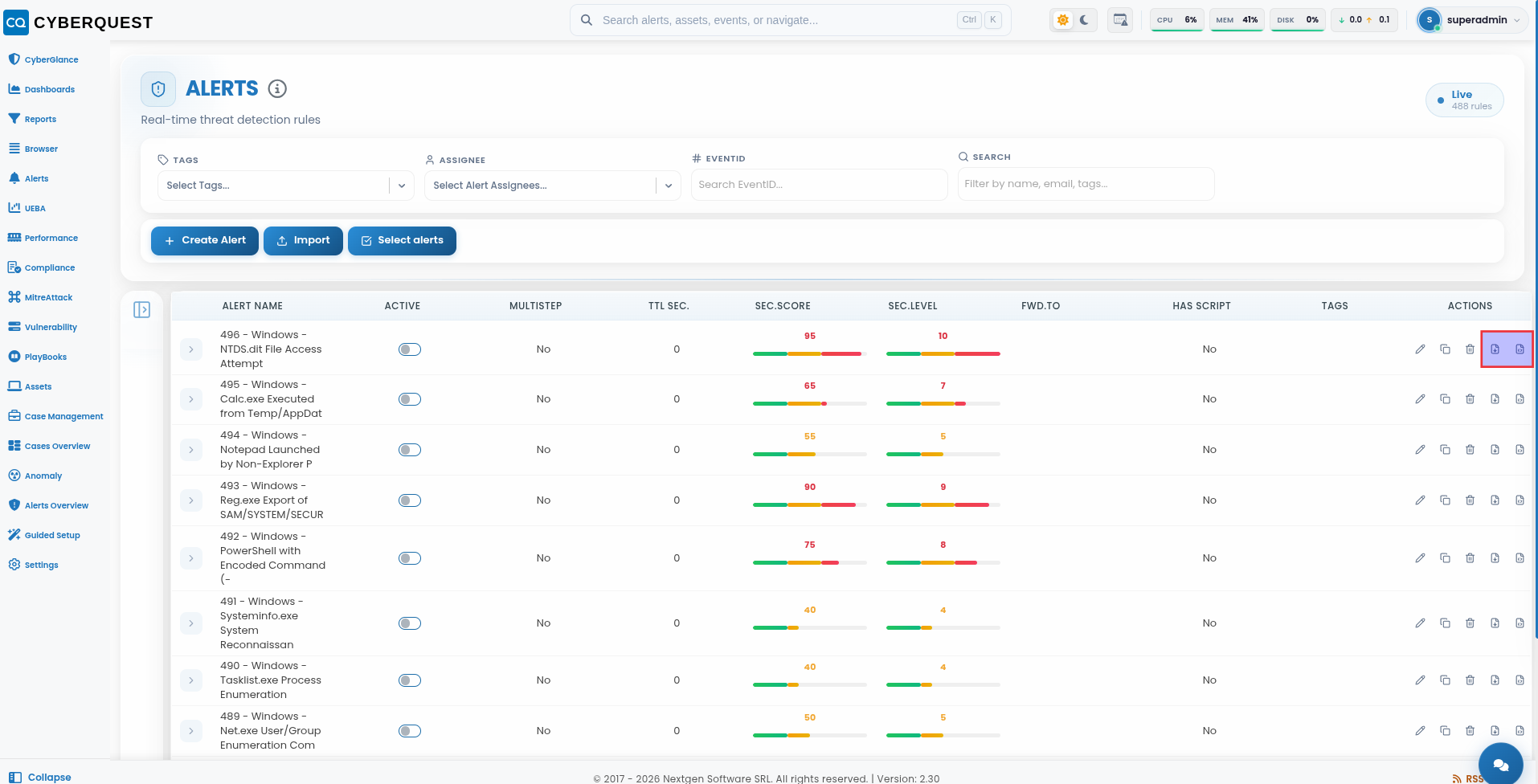The width and height of the screenshot is (1538, 784).
Task: Delete alert 493 Reg.exe Export rule
Action: point(1471,500)
